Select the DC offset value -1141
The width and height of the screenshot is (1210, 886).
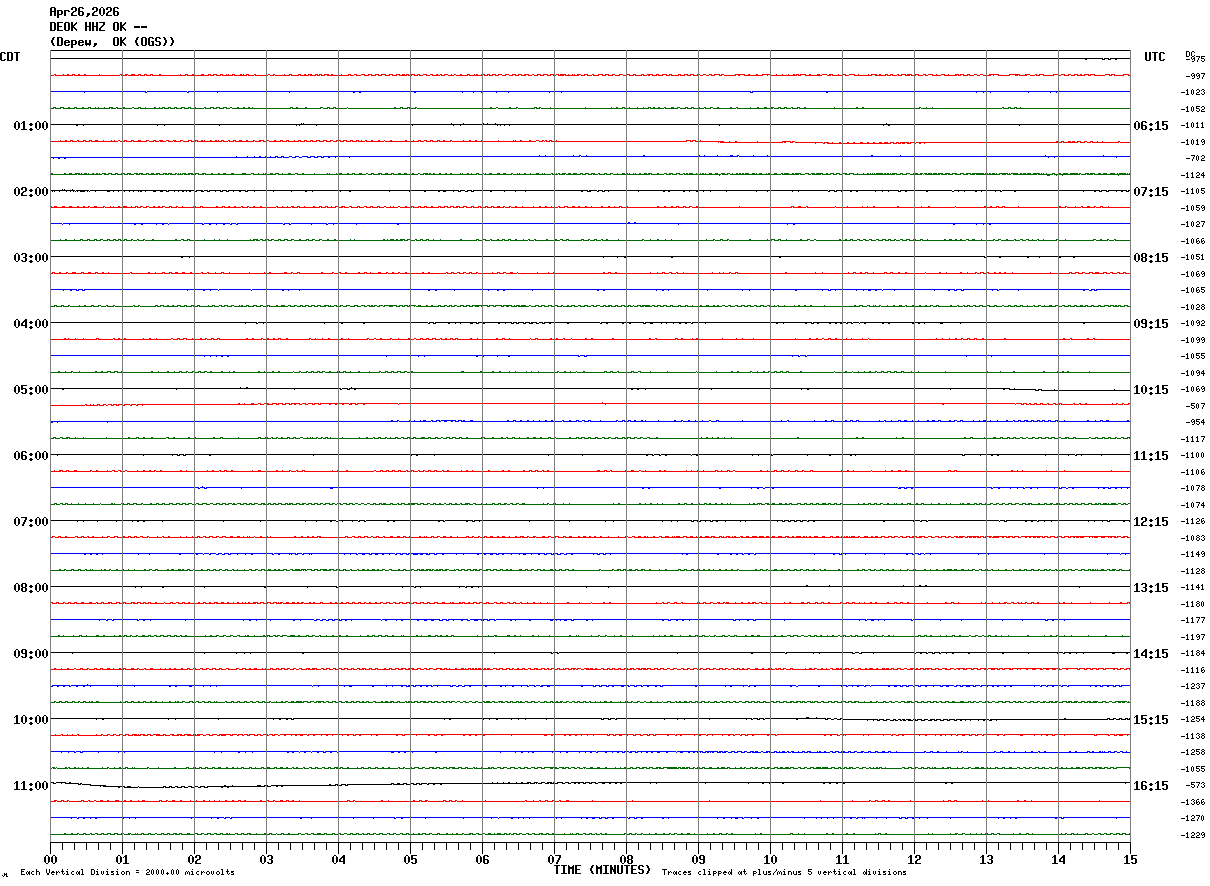(1194, 588)
